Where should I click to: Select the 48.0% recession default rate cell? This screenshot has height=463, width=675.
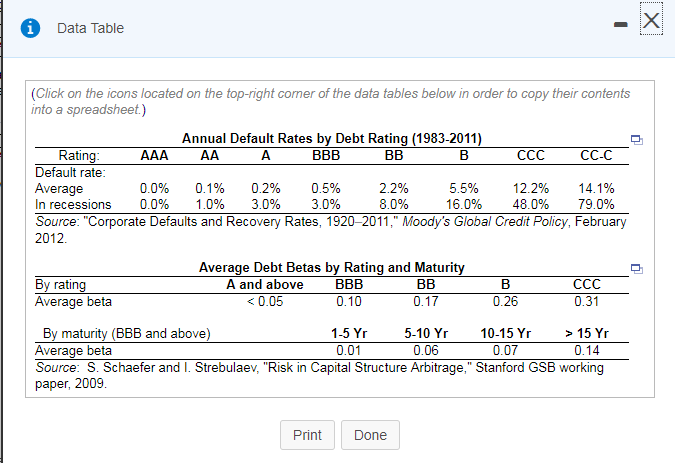[531, 204]
